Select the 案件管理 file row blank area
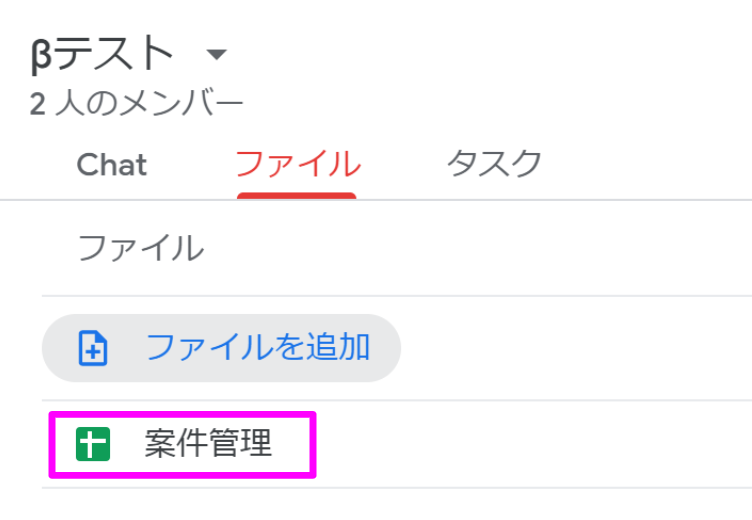Image resolution: width=752 pixels, height=520 pixels. coord(528,444)
